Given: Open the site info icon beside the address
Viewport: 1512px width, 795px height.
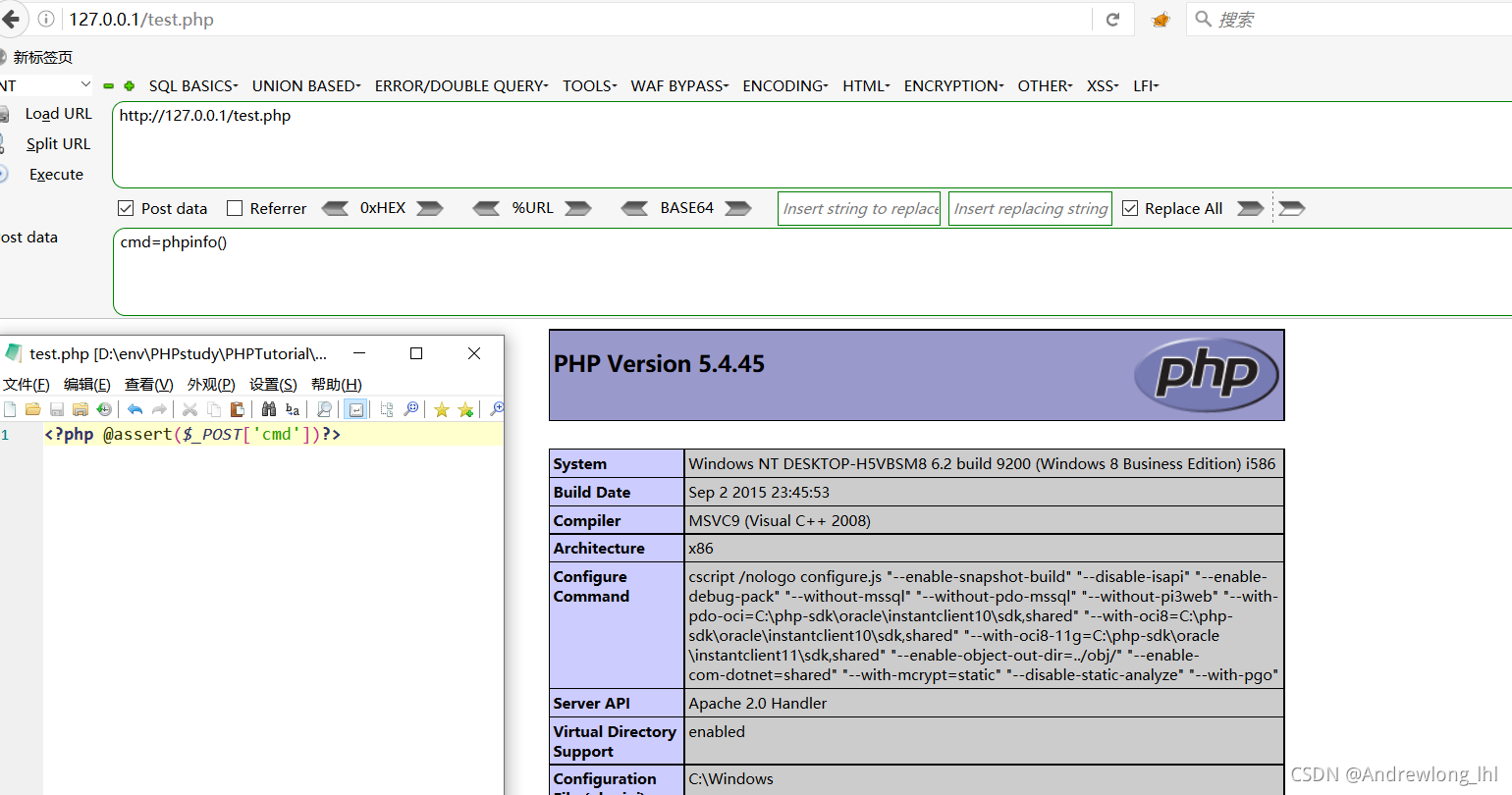Looking at the screenshot, I should [46, 19].
